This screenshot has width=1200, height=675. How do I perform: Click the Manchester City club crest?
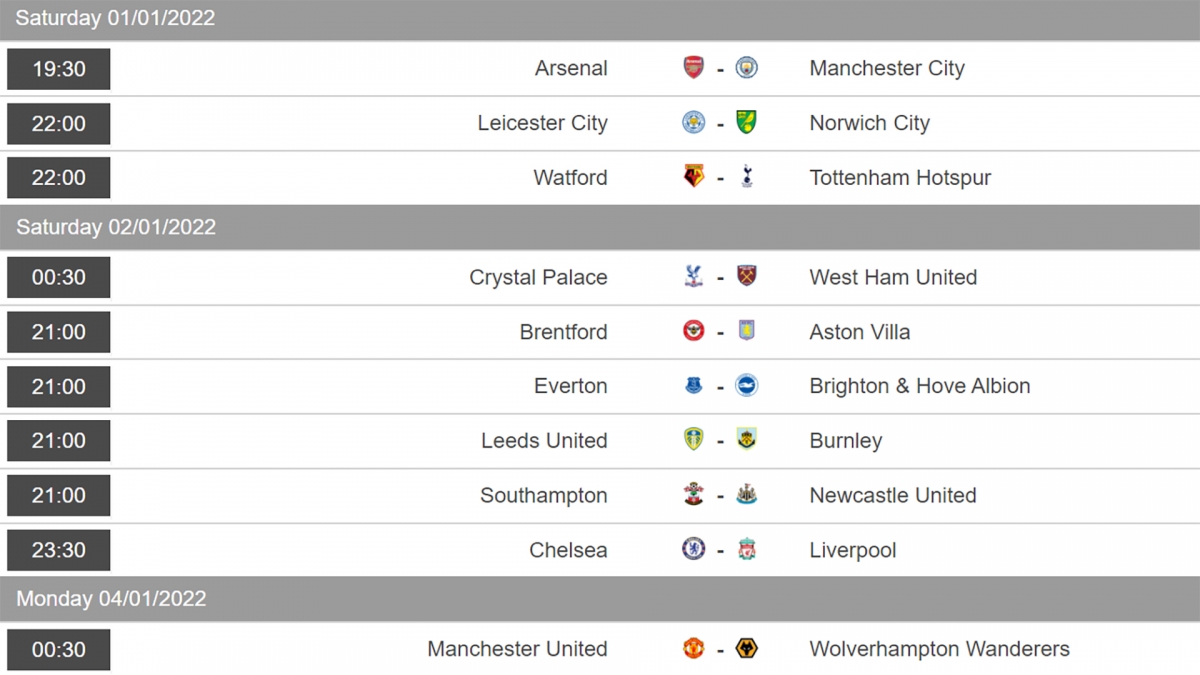747,68
